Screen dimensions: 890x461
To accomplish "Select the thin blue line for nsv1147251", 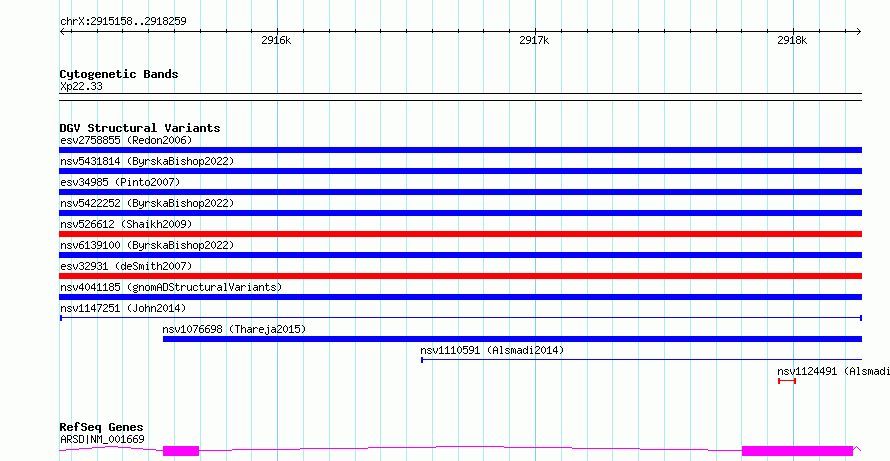I will click(460, 318).
